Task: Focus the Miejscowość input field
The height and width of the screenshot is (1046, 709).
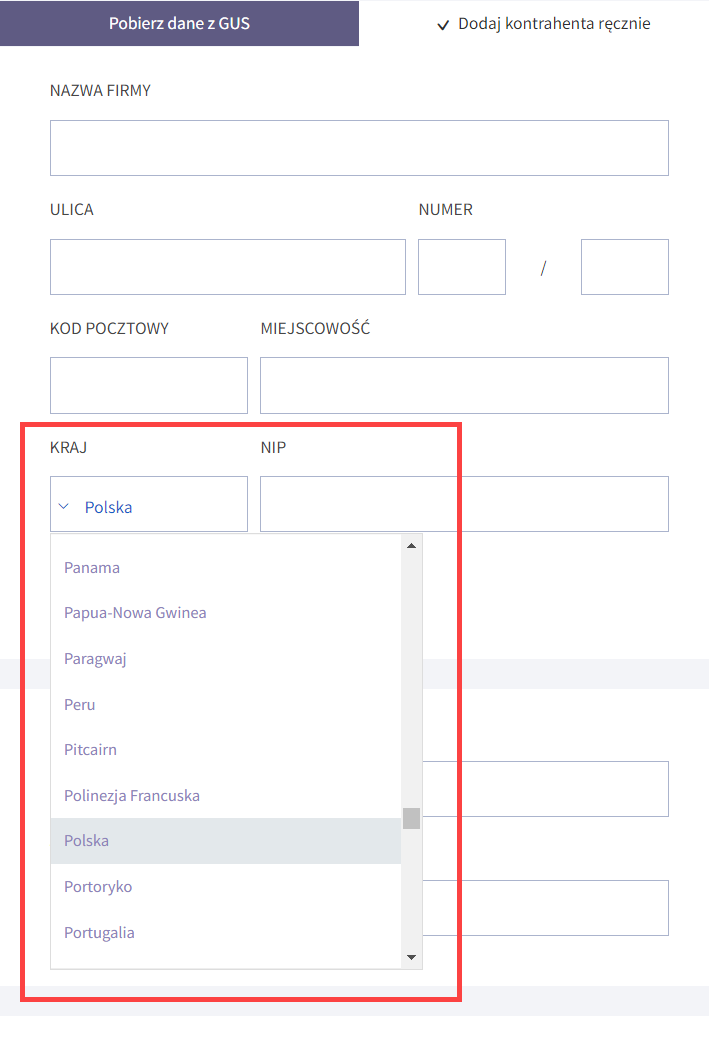Action: point(464,385)
